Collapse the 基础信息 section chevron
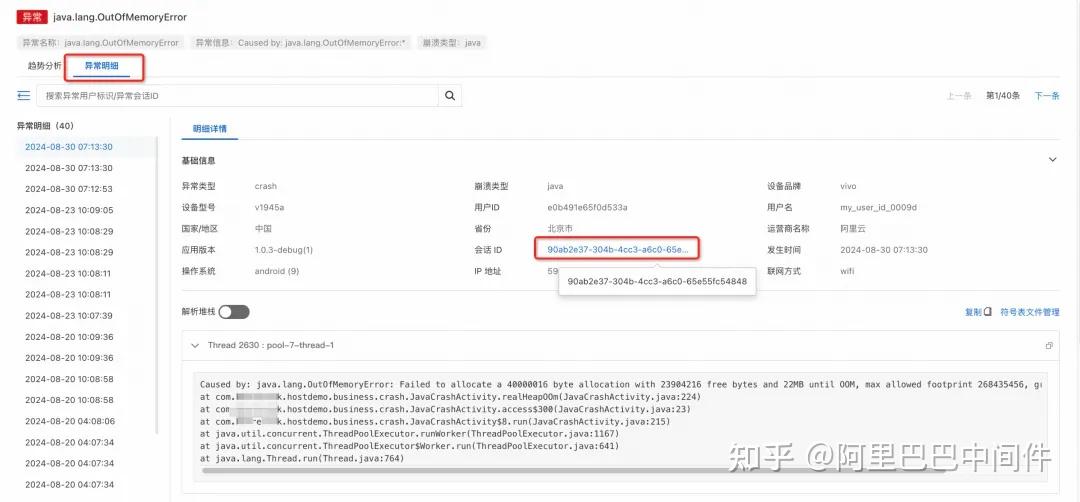Screen dimensions: 1080x502 coord(1052,160)
